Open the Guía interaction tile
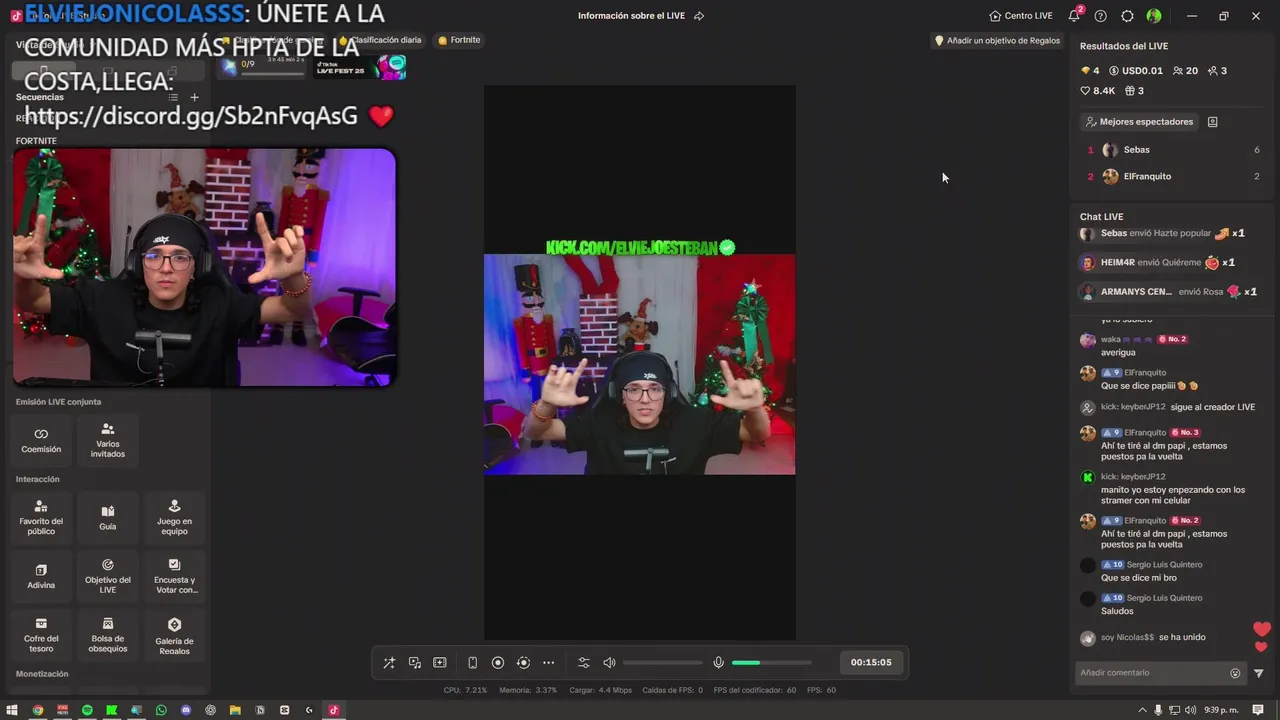This screenshot has height=720, width=1280. (x=108, y=517)
